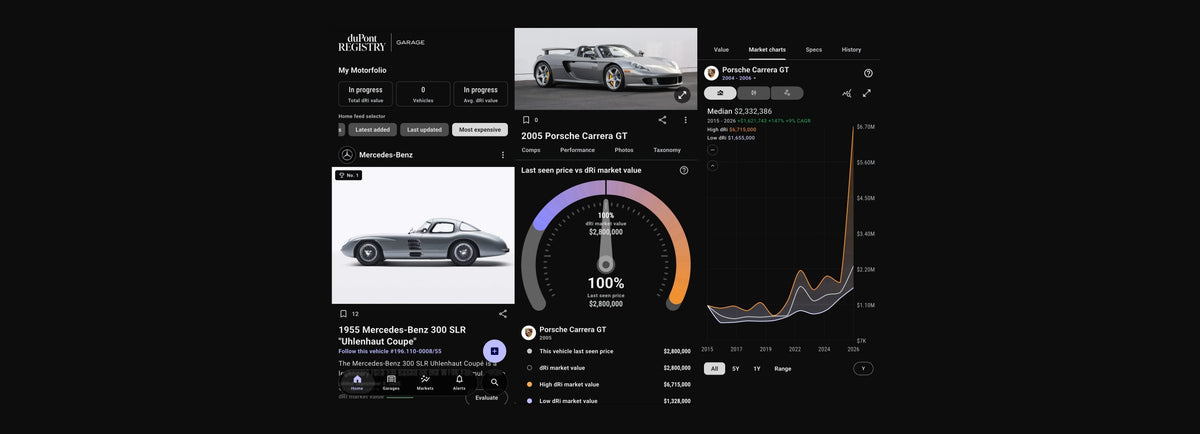Screen dimensions: 1200x434
Task: Tap the purple add floating button
Action: coord(494,351)
